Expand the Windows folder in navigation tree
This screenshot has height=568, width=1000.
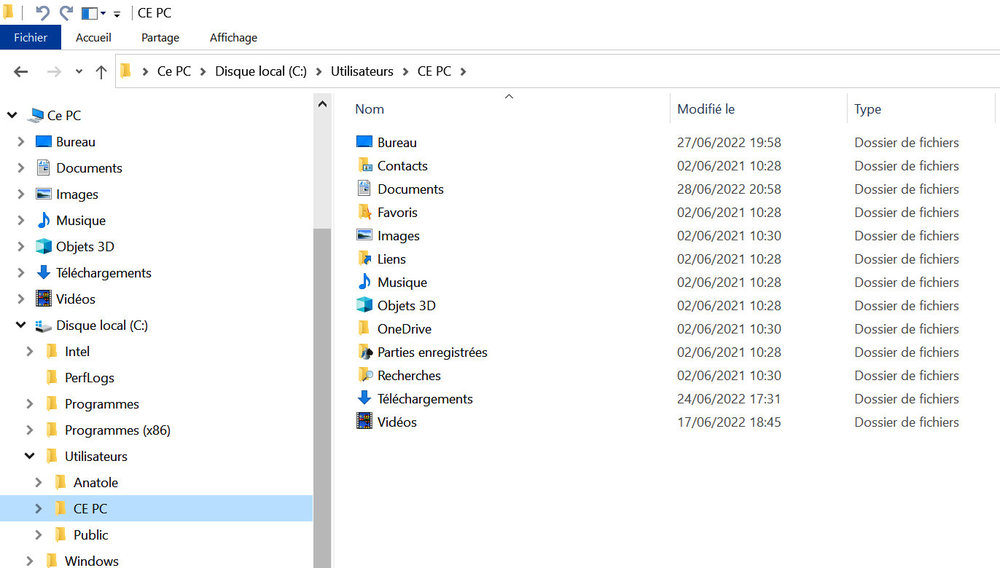click(x=29, y=561)
